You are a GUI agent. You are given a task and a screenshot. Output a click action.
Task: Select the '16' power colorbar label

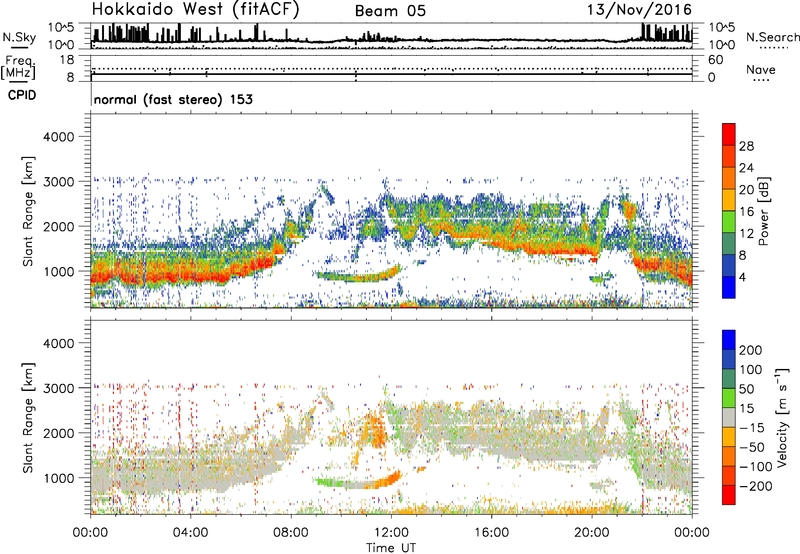(746, 212)
